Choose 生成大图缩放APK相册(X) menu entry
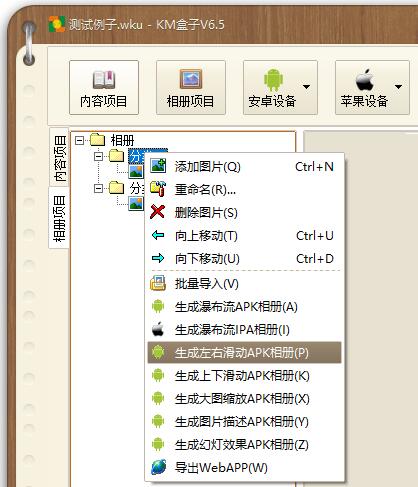This screenshot has width=418, height=487. (244, 399)
